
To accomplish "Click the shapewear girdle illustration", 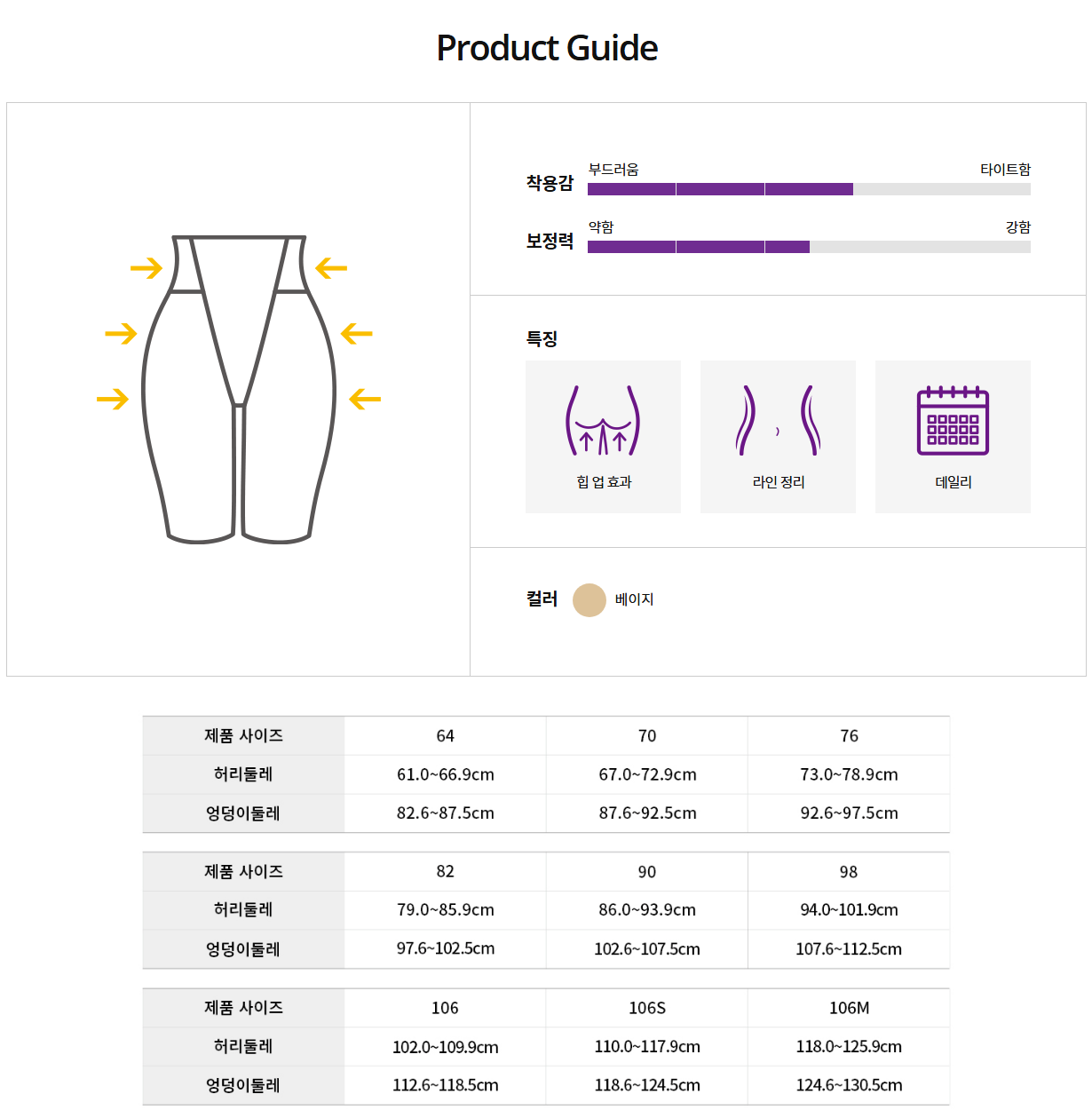I will pyautogui.click(x=239, y=389).
